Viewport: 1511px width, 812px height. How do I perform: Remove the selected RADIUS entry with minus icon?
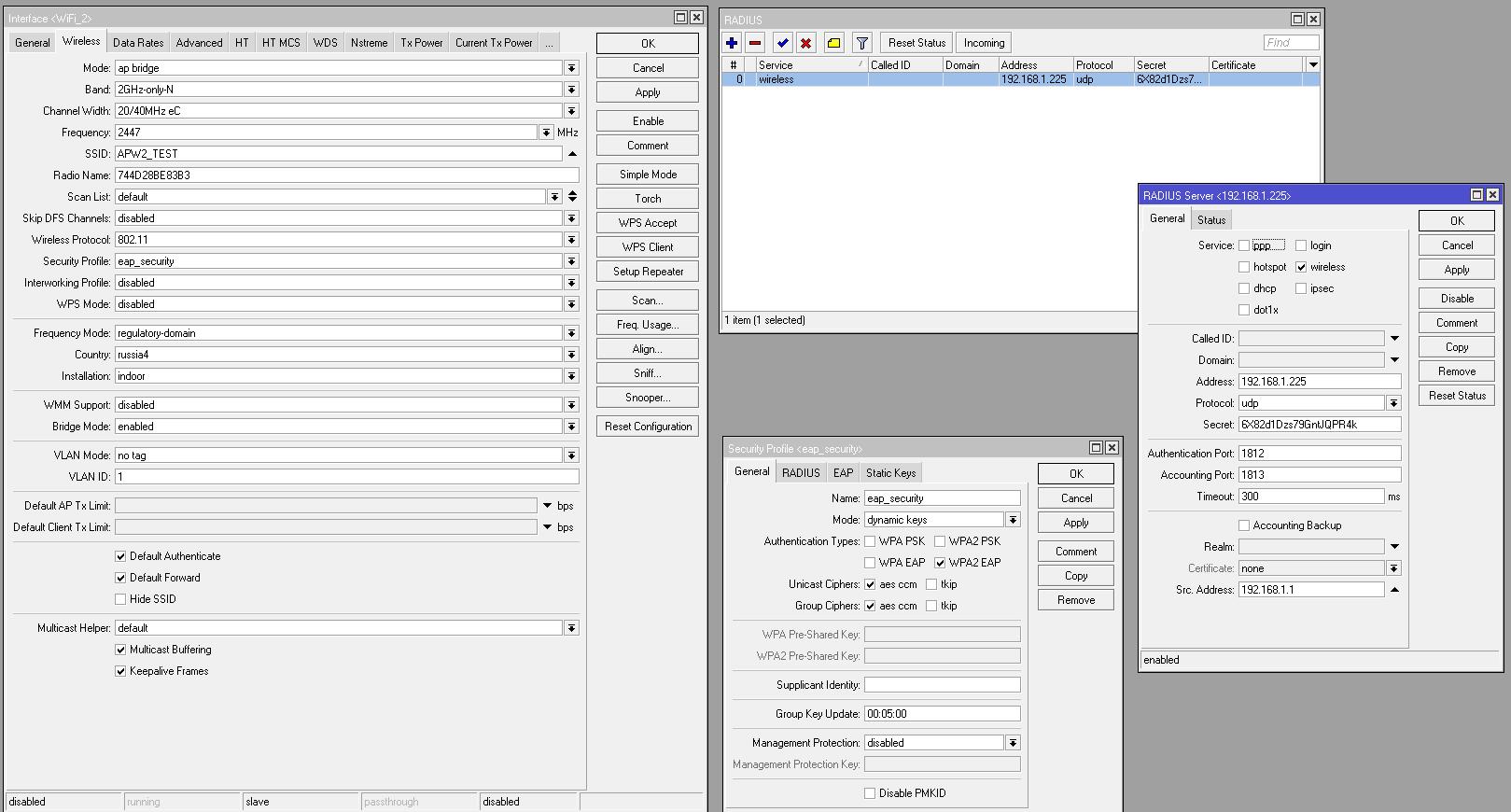click(x=755, y=43)
